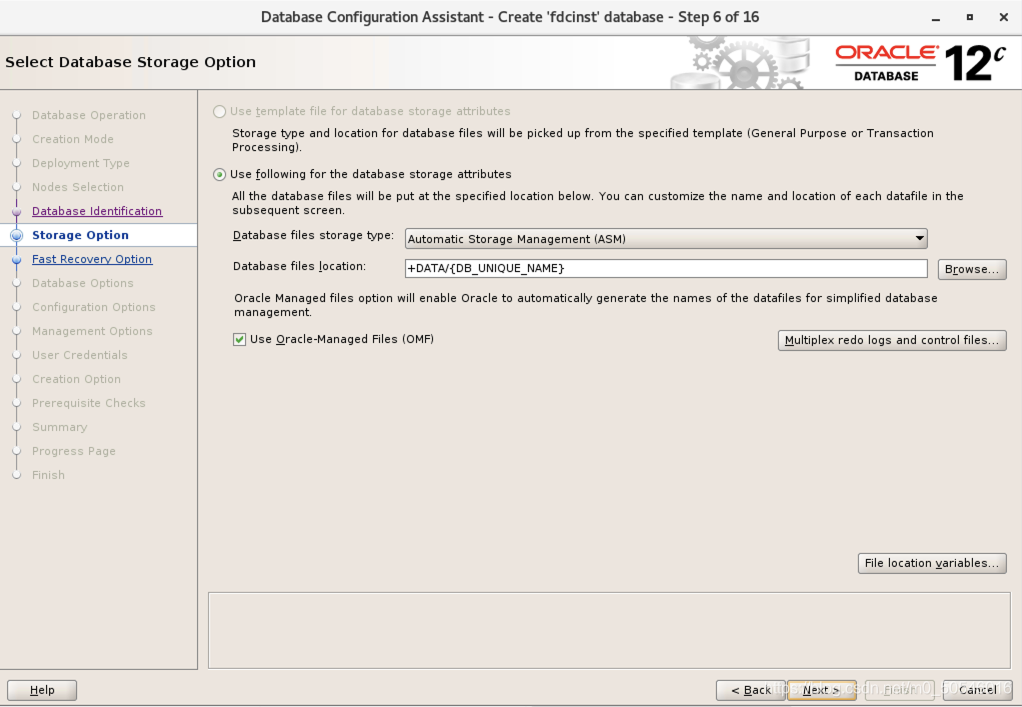Click Progress Page step label
Screen dimensions: 1022x707
(x=74, y=452)
